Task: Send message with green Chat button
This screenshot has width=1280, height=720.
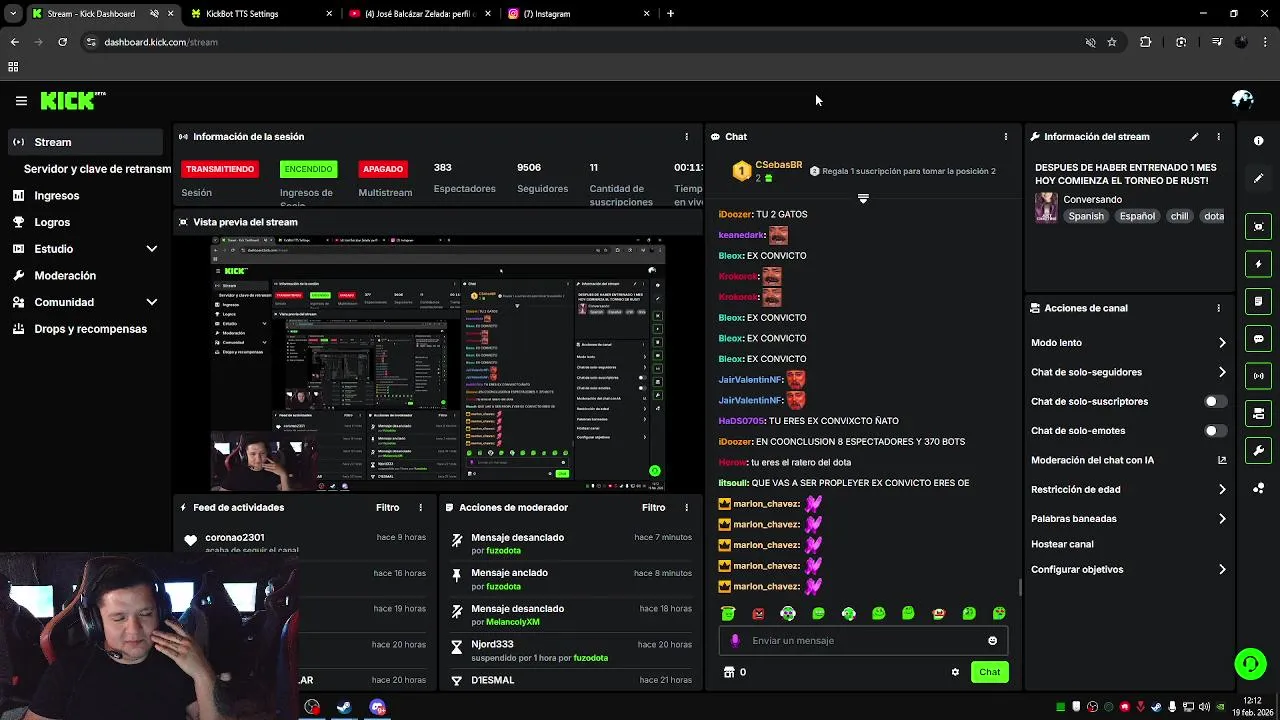Action: point(989,672)
